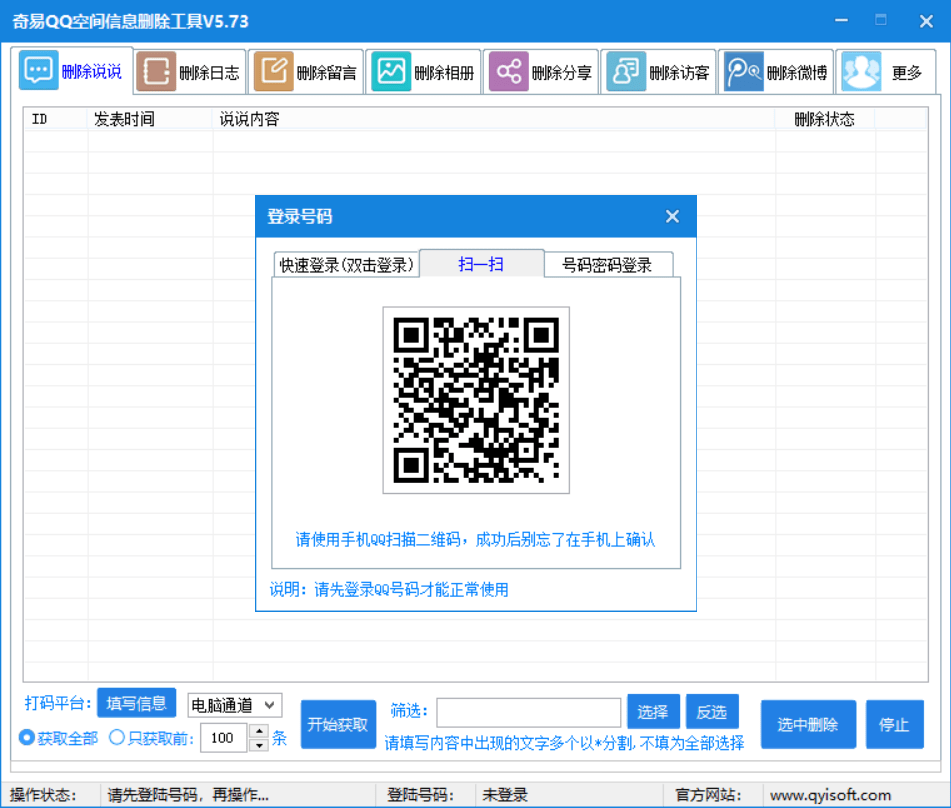951x808 pixels.
Task: Click the 删除访客 visitor icon
Action: tap(627, 72)
